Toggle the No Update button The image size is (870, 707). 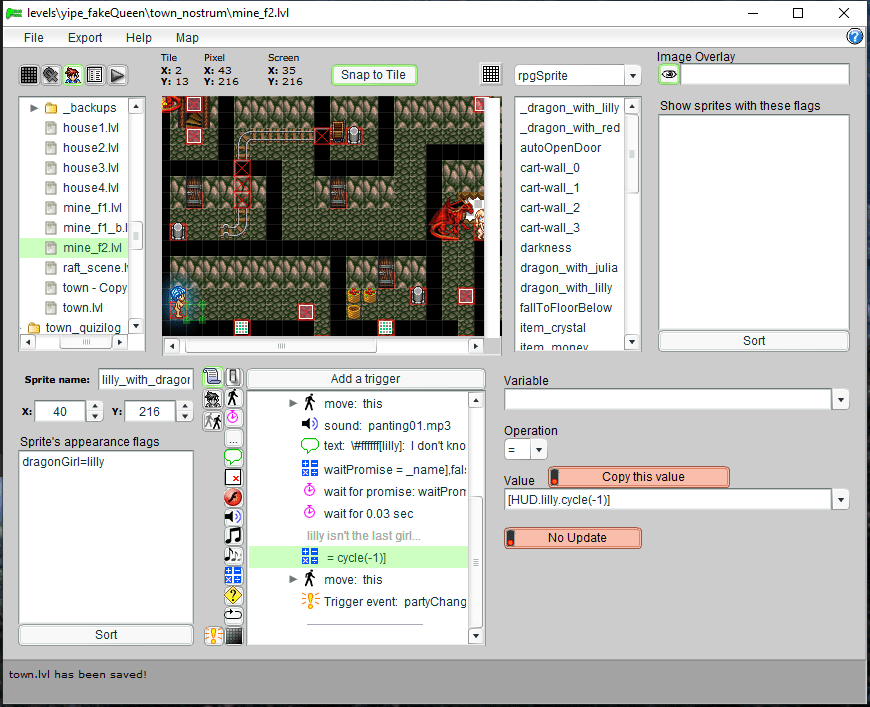573,538
